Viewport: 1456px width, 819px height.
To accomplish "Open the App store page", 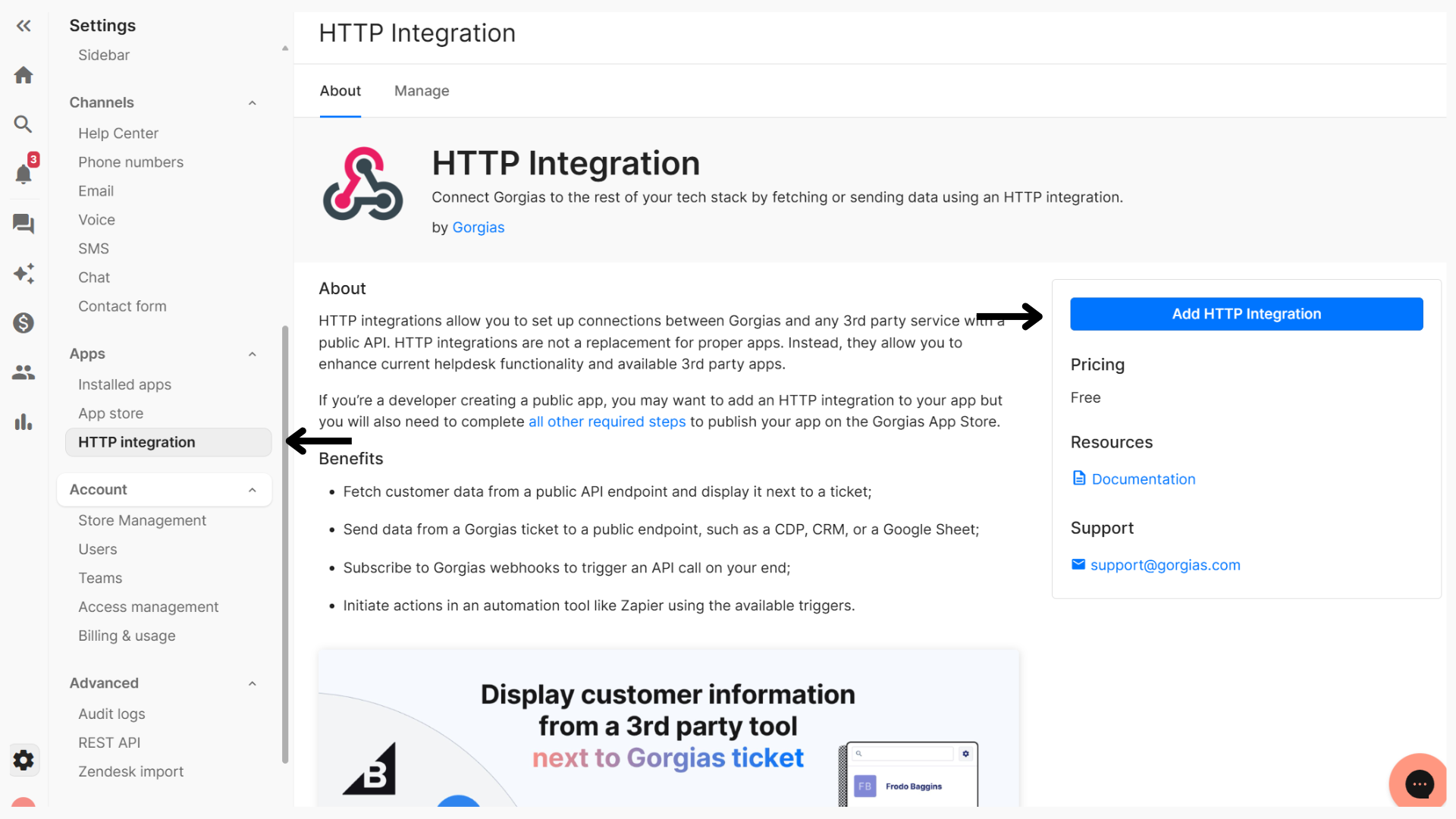I will click(x=111, y=413).
